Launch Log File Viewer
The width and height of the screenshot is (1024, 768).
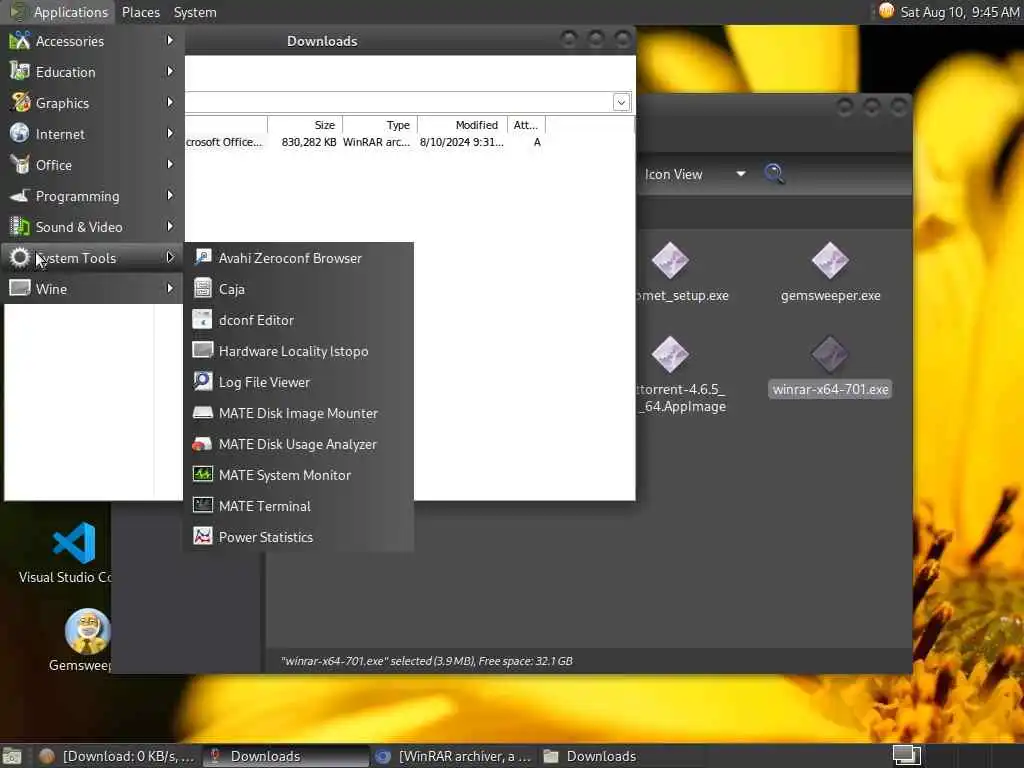(x=298, y=382)
